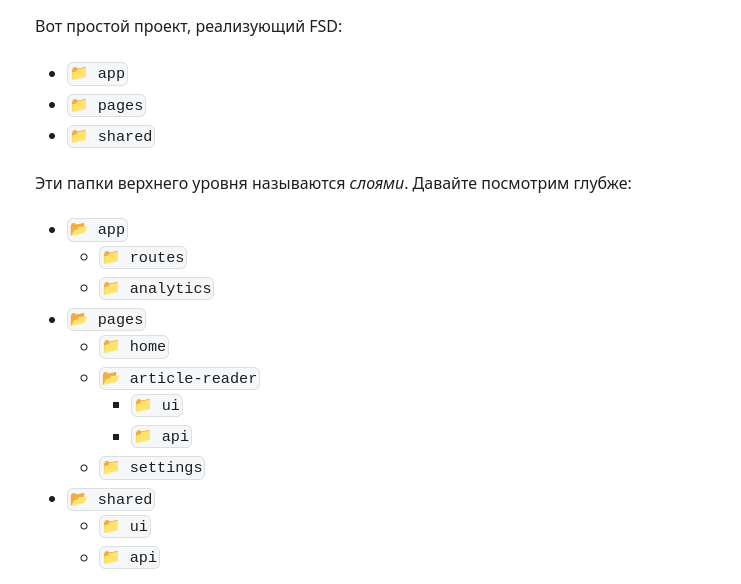
Task: Click the folder icon beside settings
Action: (111, 467)
